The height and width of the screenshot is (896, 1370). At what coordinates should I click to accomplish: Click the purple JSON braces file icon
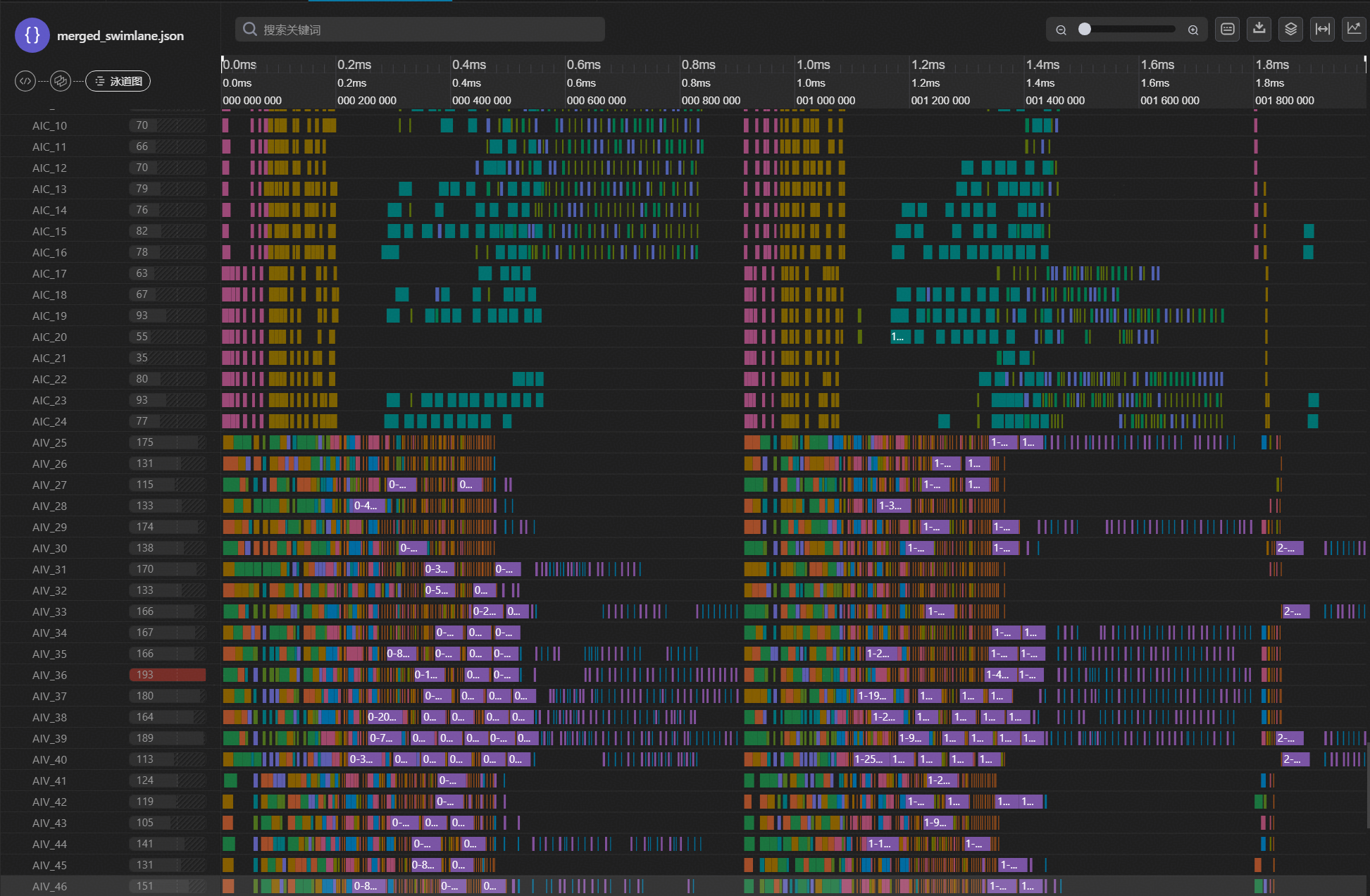(32, 35)
